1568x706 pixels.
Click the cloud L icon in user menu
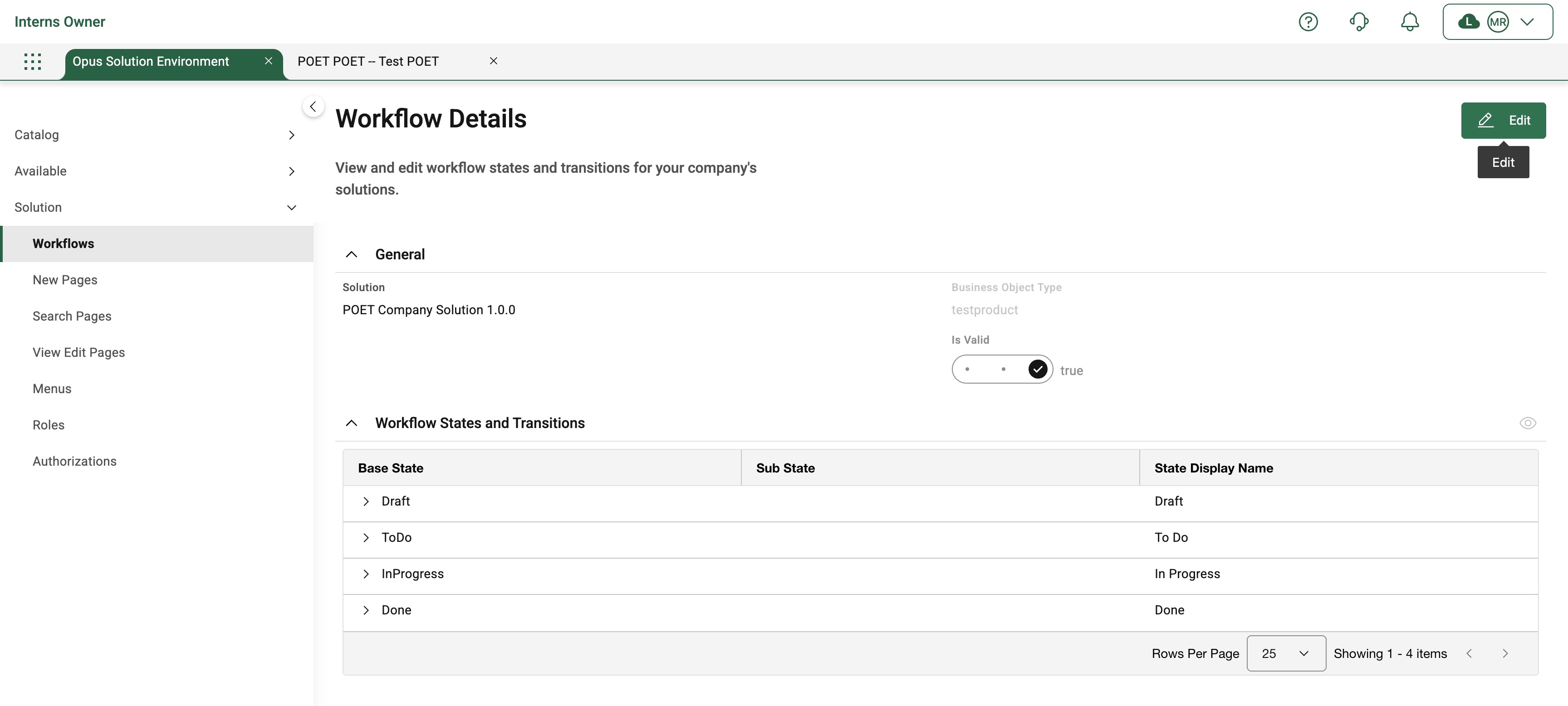pyautogui.click(x=1469, y=22)
